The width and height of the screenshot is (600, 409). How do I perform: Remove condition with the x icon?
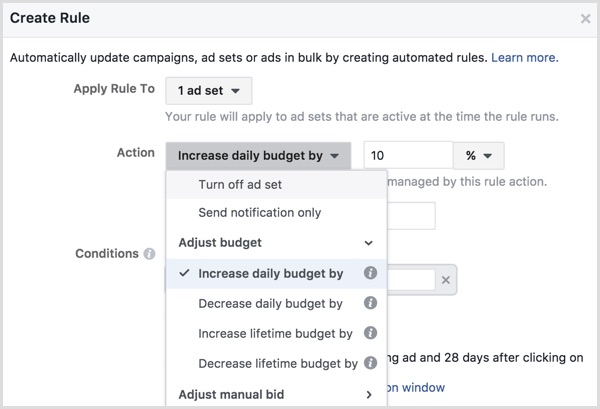point(447,281)
